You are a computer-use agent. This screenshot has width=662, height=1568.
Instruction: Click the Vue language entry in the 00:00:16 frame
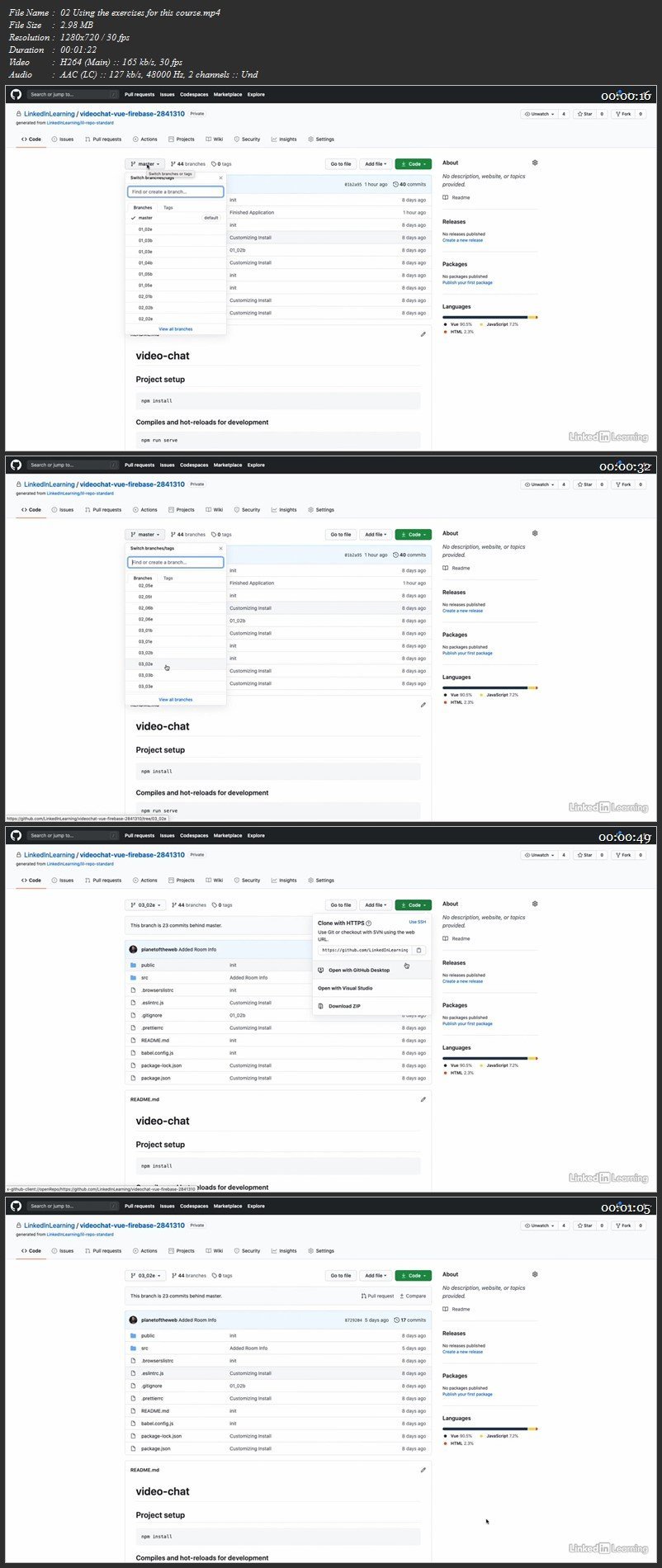point(458,324)
